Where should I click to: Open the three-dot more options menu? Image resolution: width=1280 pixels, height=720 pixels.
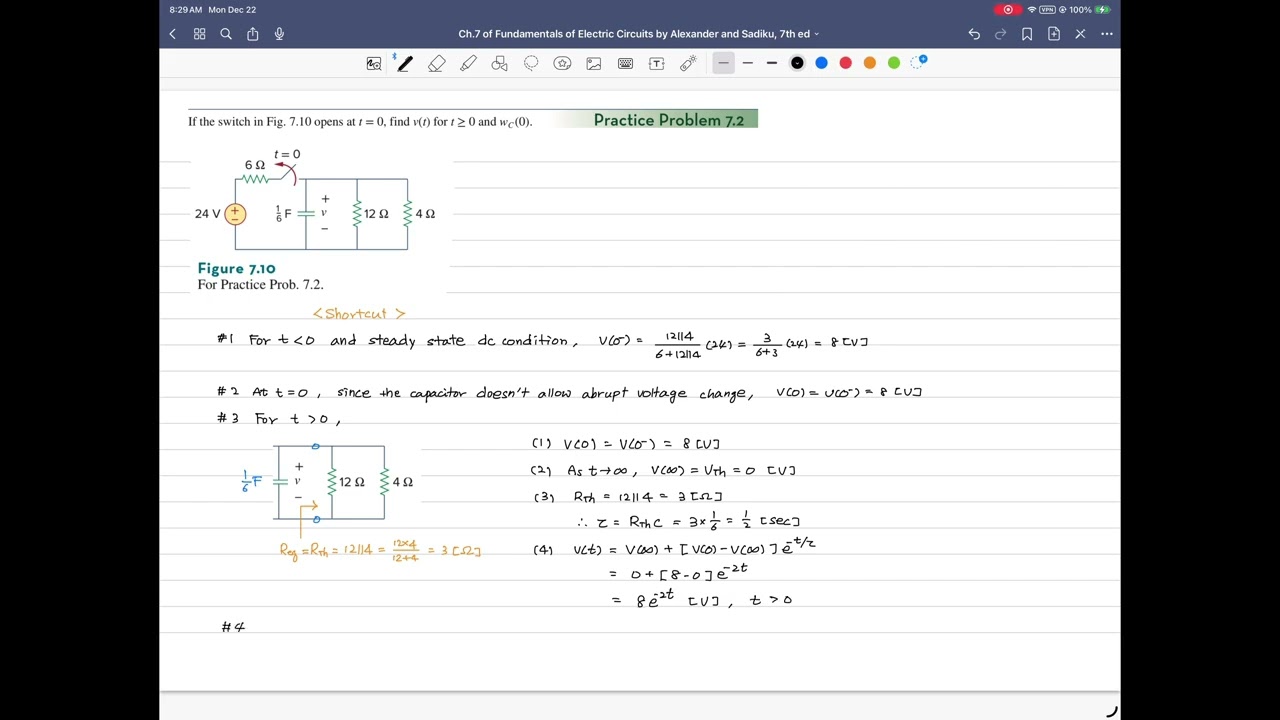coord(1107,34)
